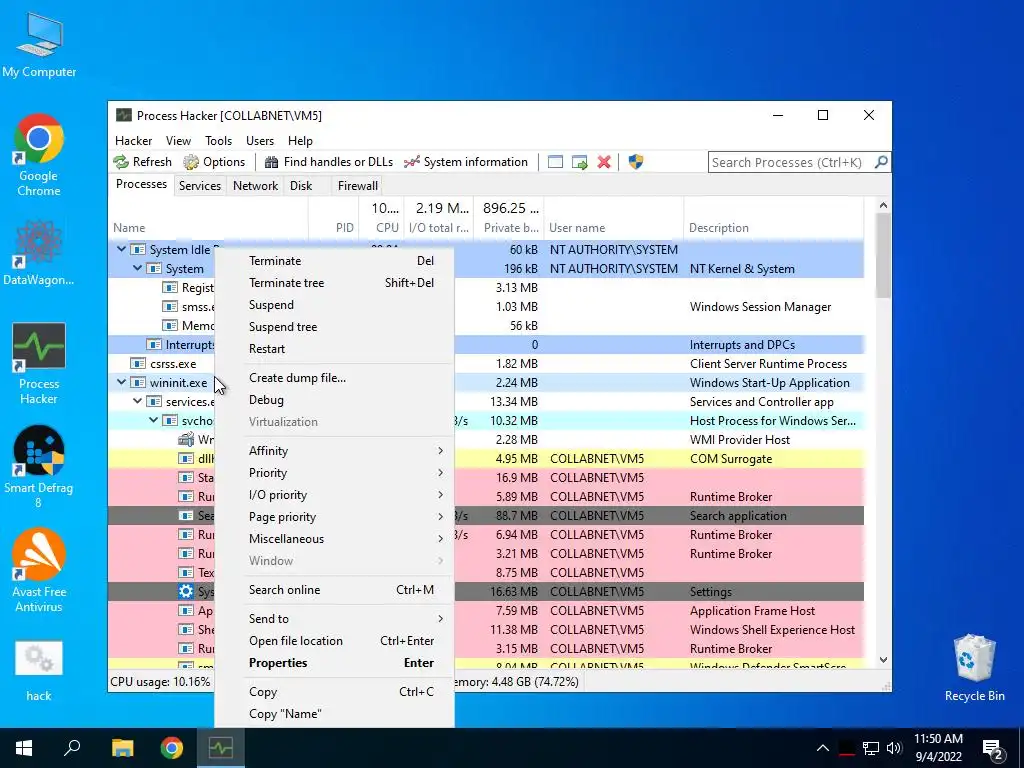Click the search magnifier icon in Process Hacker

click(x=881, y=162)
